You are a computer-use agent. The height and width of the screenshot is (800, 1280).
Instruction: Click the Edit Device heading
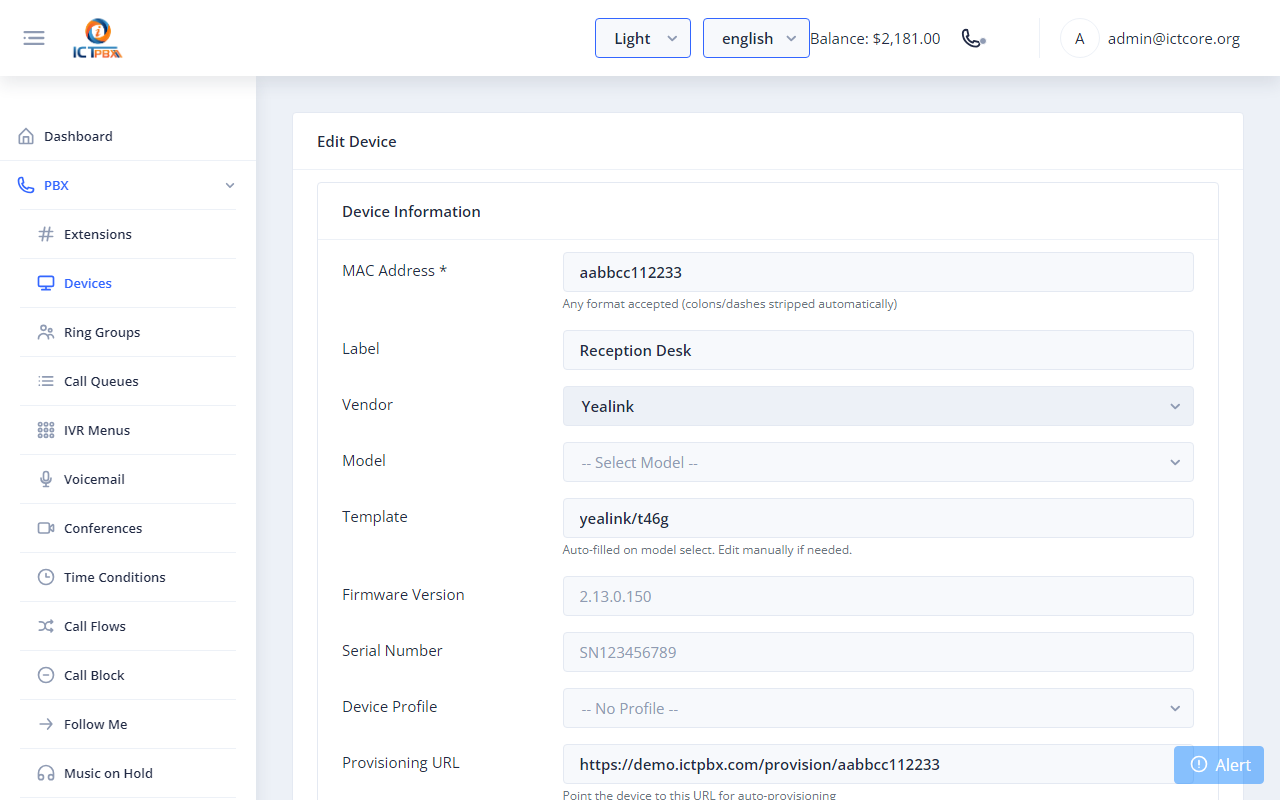pyautogui.click(x=357, y=142)
